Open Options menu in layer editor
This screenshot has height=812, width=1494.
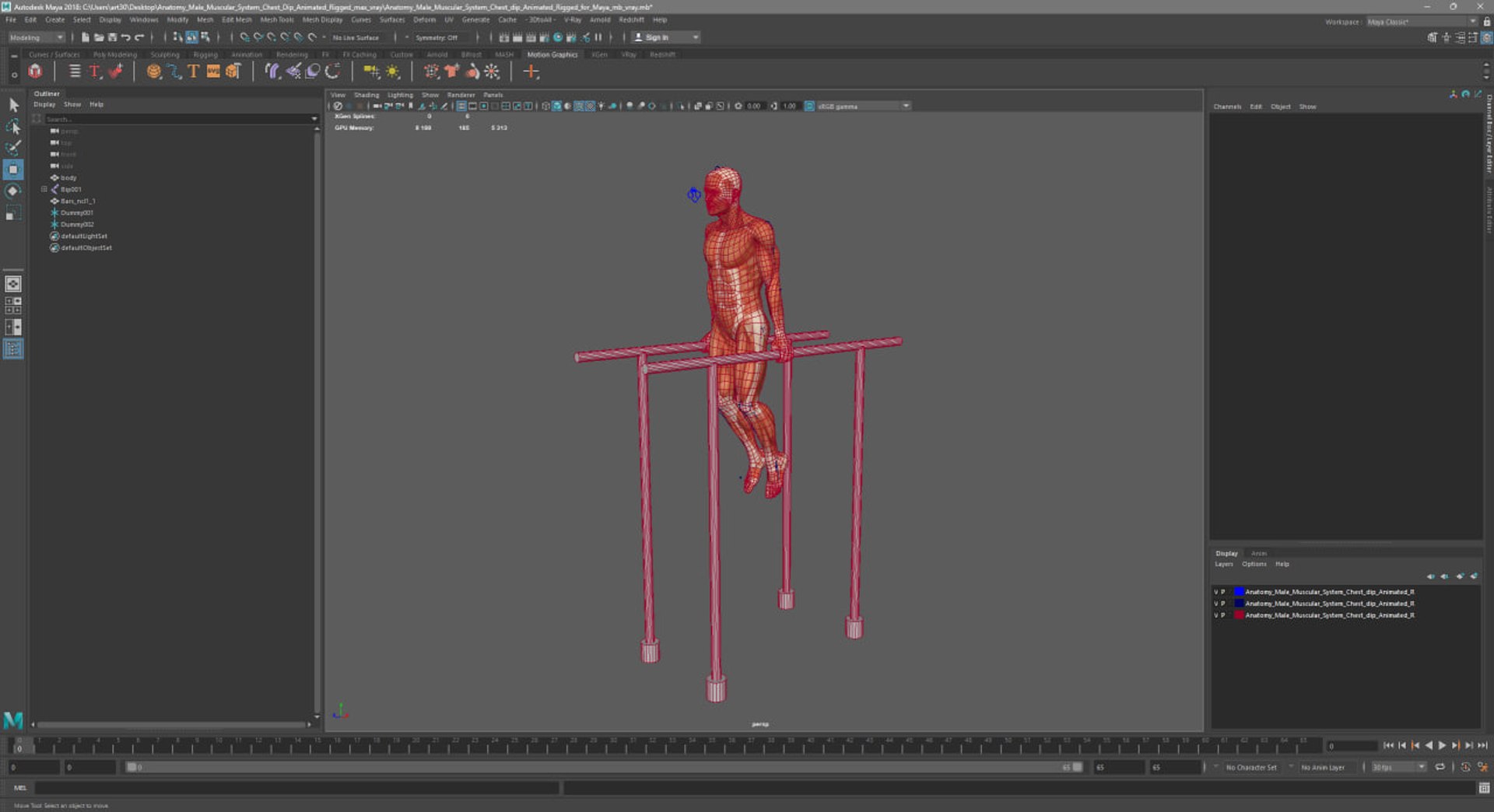click(1254, 564)
